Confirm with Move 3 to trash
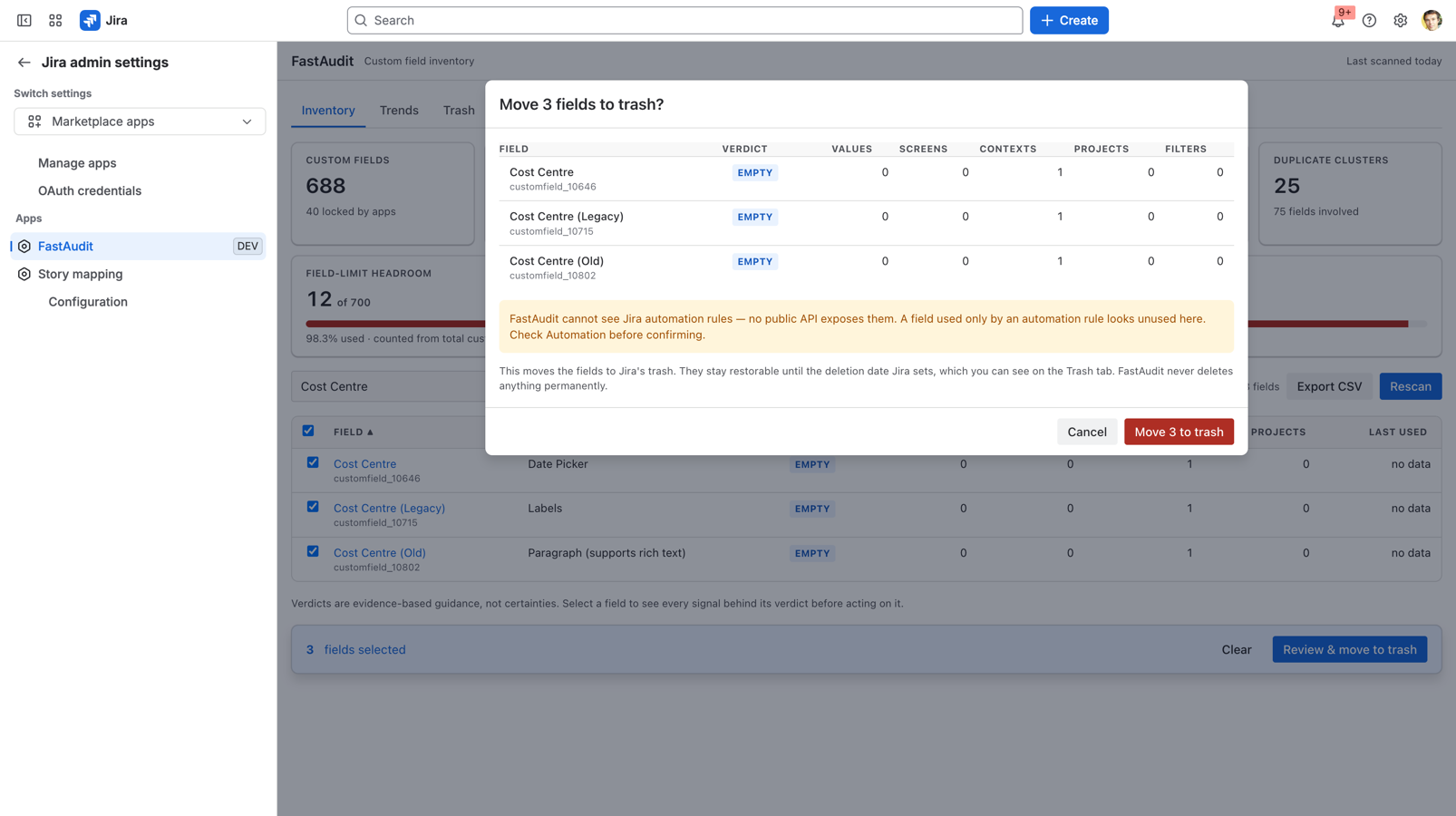Image resolution: width=1456 pixels, height=816 pixels. click(1179, 432)
